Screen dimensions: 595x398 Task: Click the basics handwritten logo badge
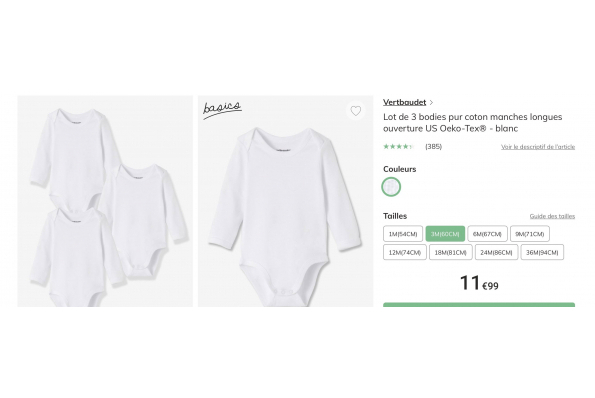[x=222, y=110]
